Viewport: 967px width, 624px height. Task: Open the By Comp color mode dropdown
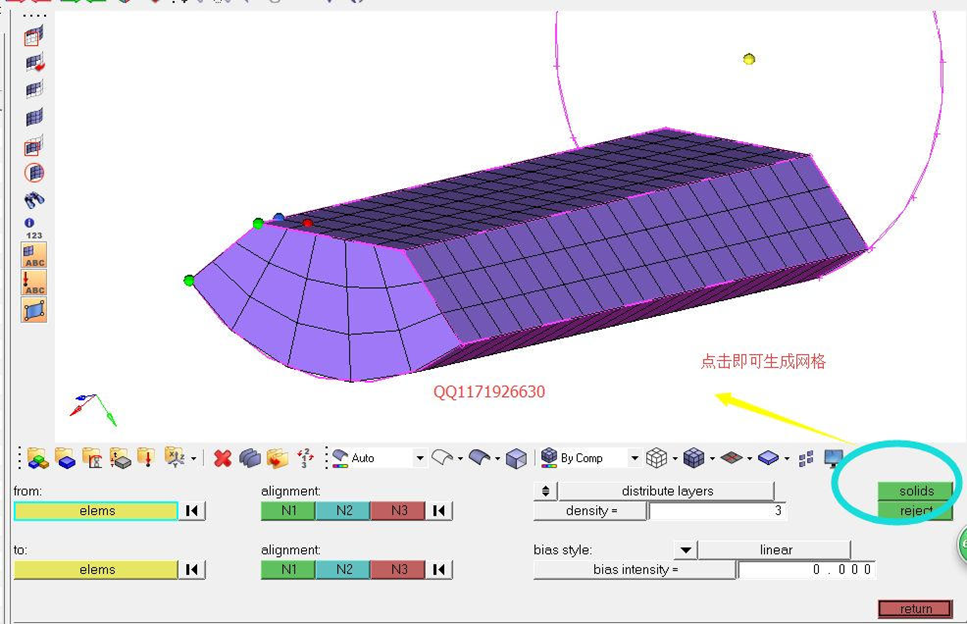pyautogui.click(x=634, y=458)
